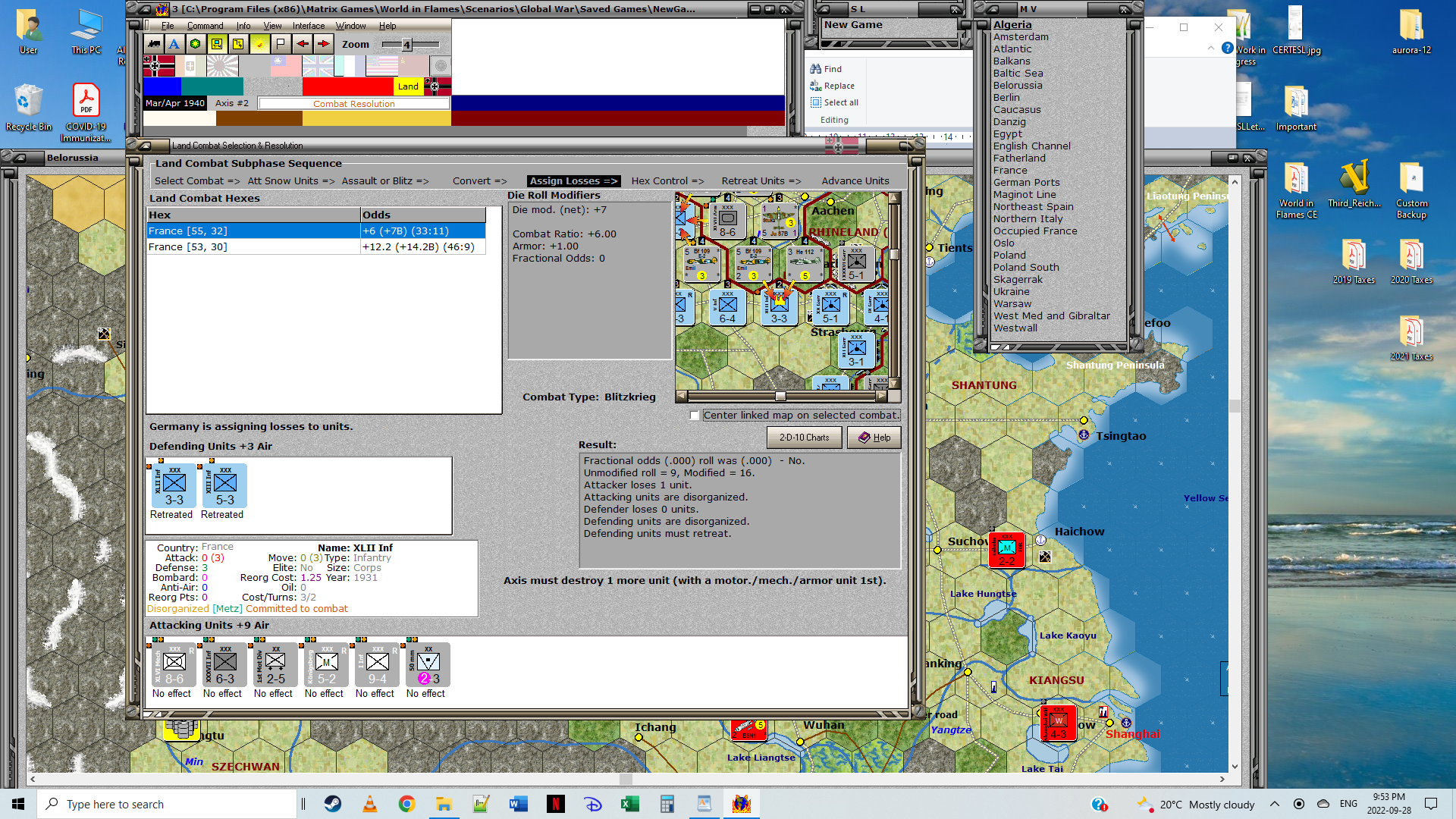Image resolution: width=1456 pixels, height=819 pixels.
Task: Click the red left arrow toolbar button
Action: tap(303, 44)
